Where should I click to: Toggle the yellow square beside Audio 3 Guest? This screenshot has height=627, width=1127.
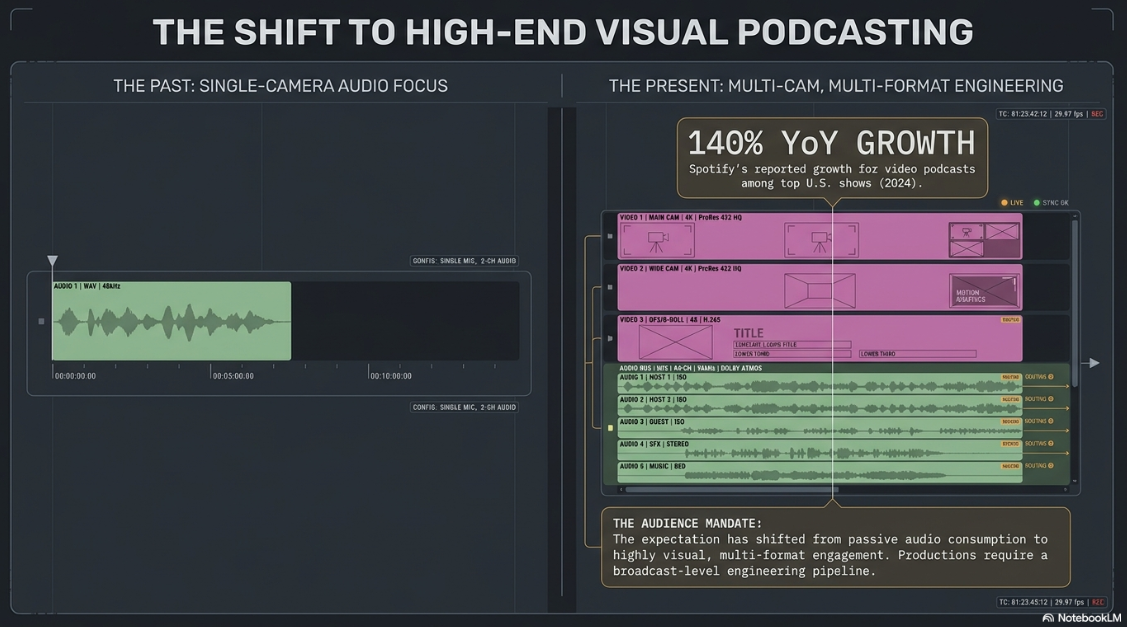click(x=610, y=428)
